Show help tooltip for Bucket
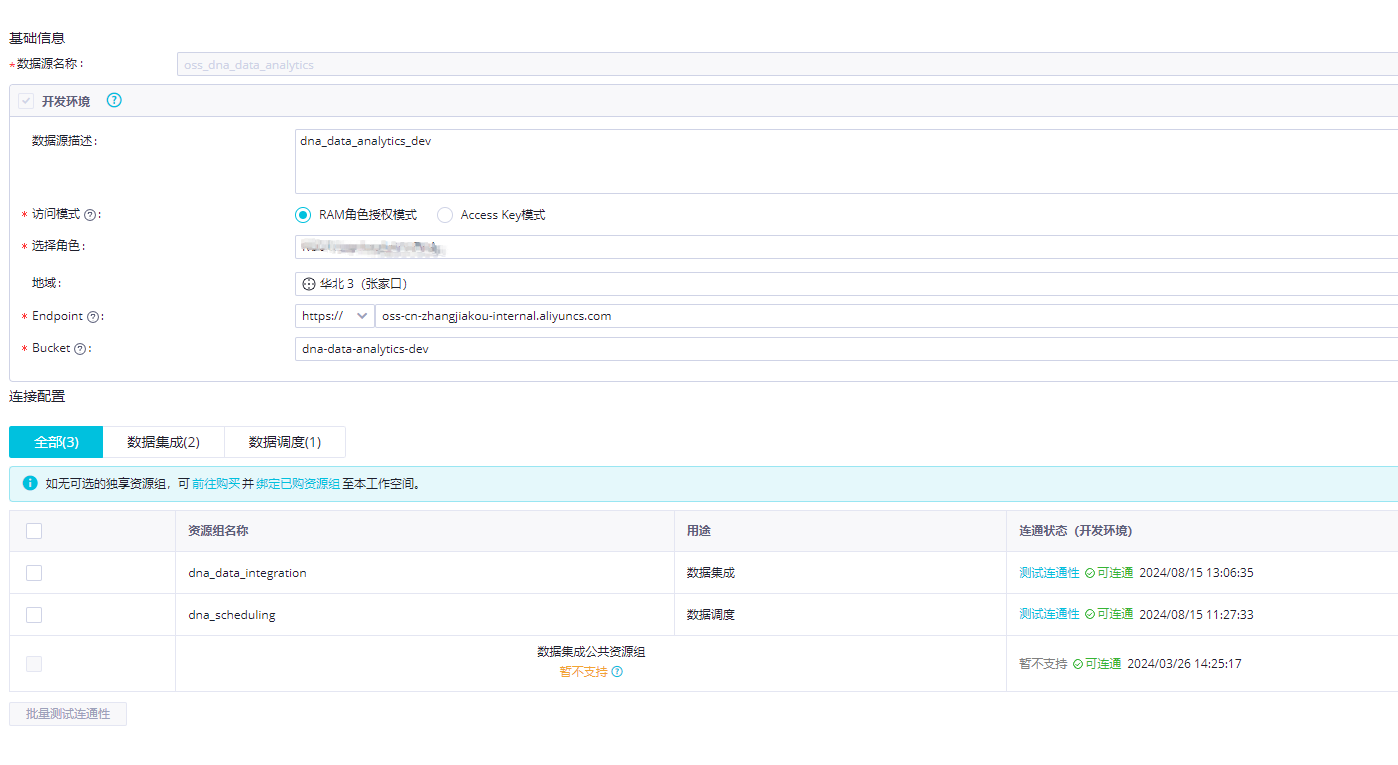 (80, 349)
